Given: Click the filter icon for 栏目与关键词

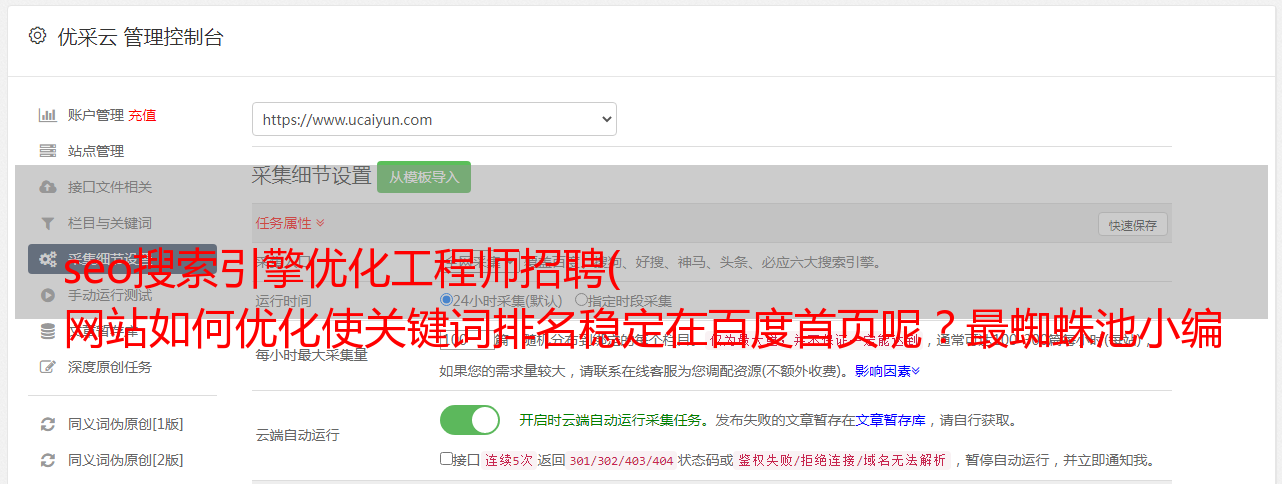Looking at the screenshot, I should pos(47,223).
